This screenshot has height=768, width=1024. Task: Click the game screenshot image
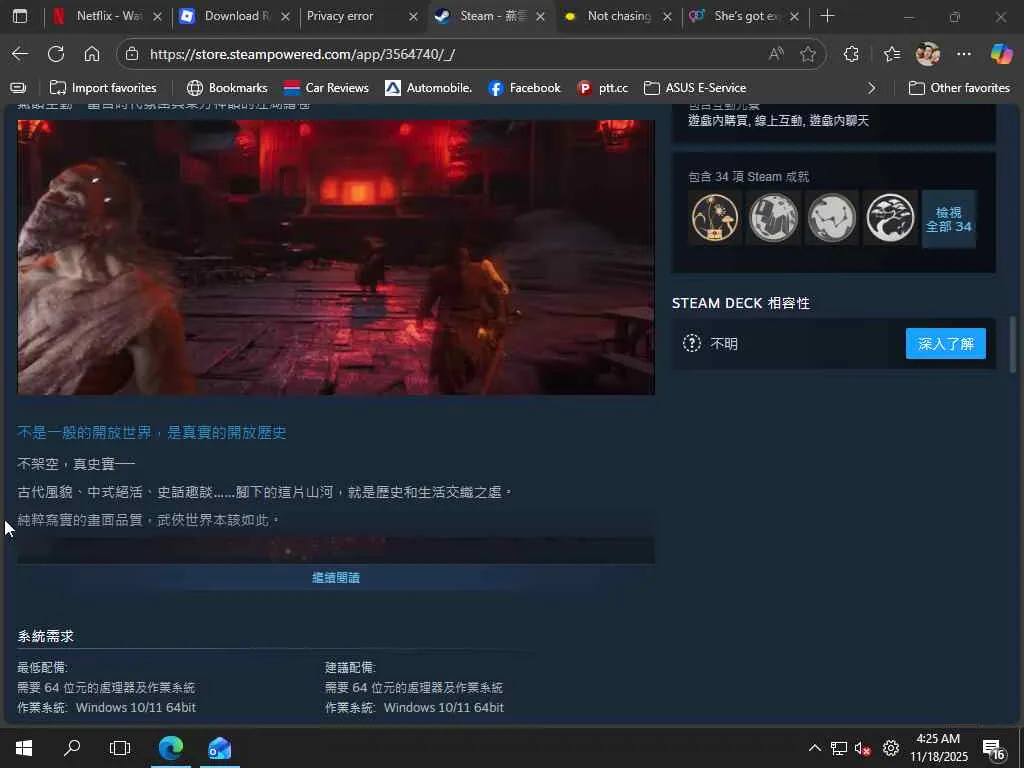point(336,257)
